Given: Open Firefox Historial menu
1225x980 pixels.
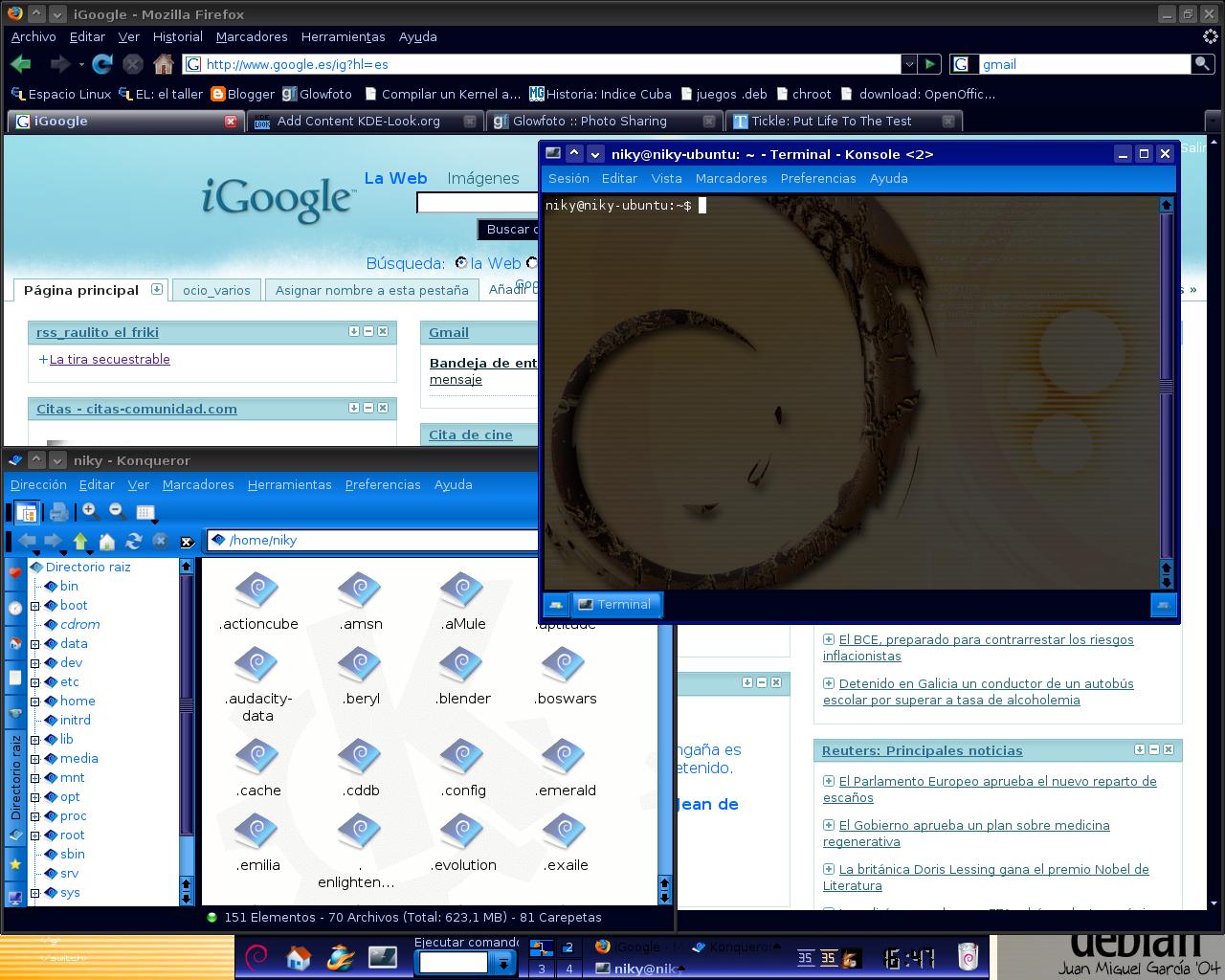Looking at the screenshot, I should (178, 36).
